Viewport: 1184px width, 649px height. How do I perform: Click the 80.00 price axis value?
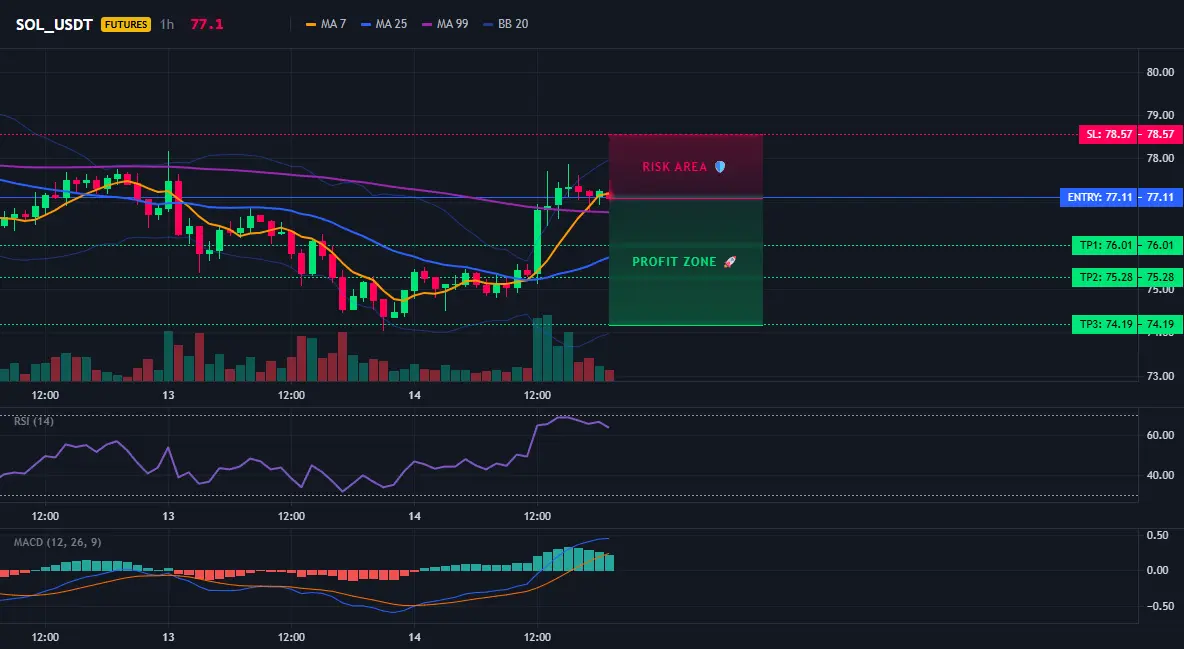1161,73
